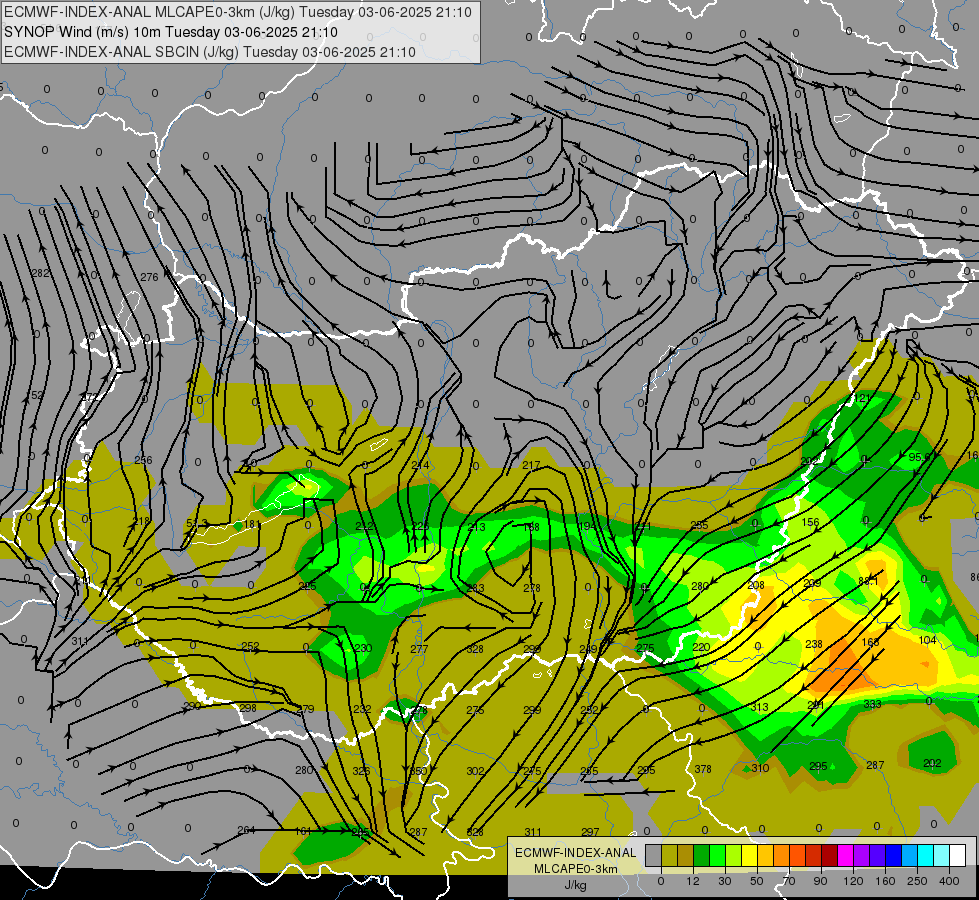This screenshot has width=979, height=900.
Task: Click the 70 tick label under colorbar
Action: pyautogui.click(x=789, y=881)
